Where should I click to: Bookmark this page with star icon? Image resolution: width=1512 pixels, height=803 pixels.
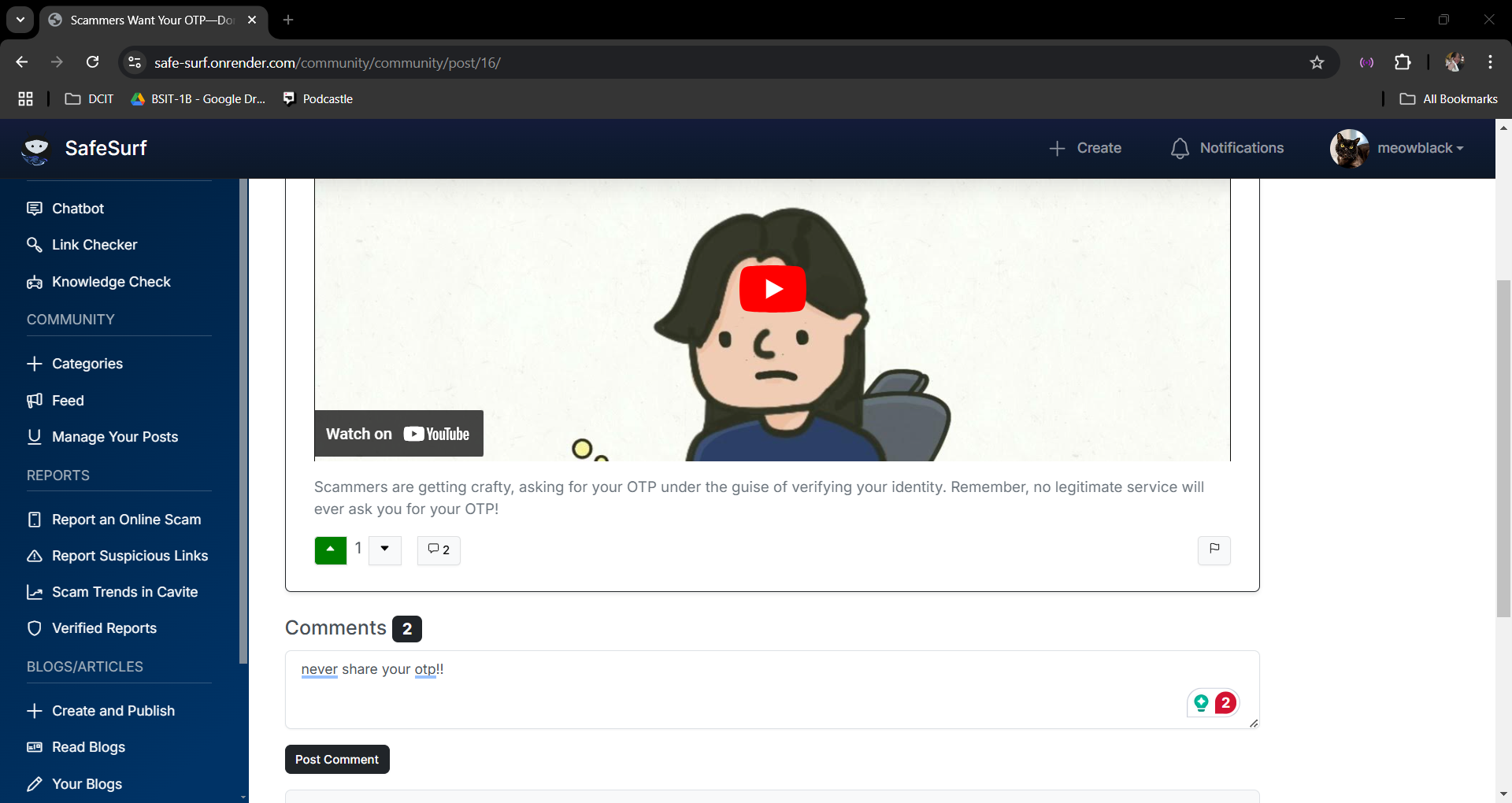1317,62
